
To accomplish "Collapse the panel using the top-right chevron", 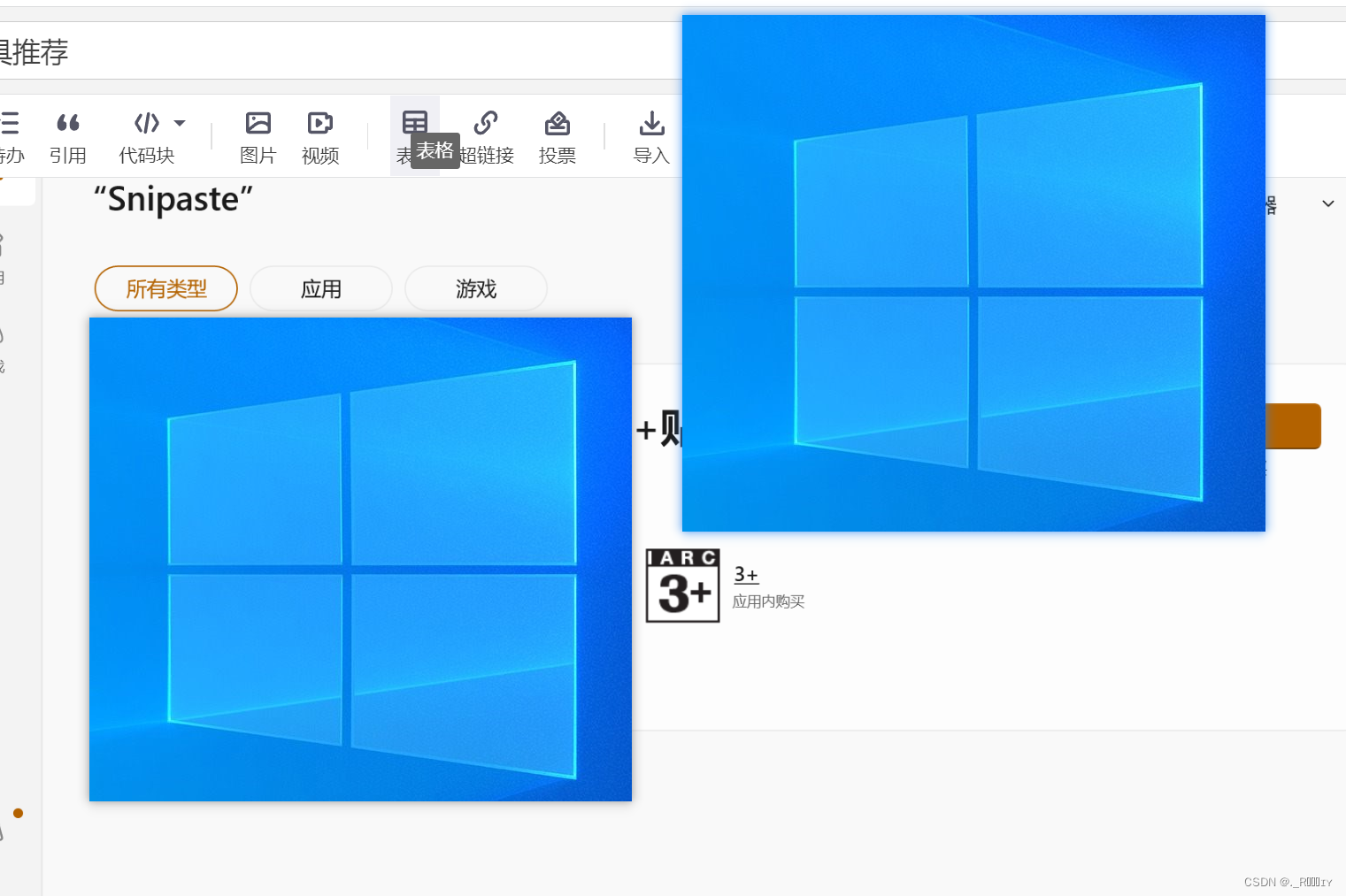I will pos(1327,203).
